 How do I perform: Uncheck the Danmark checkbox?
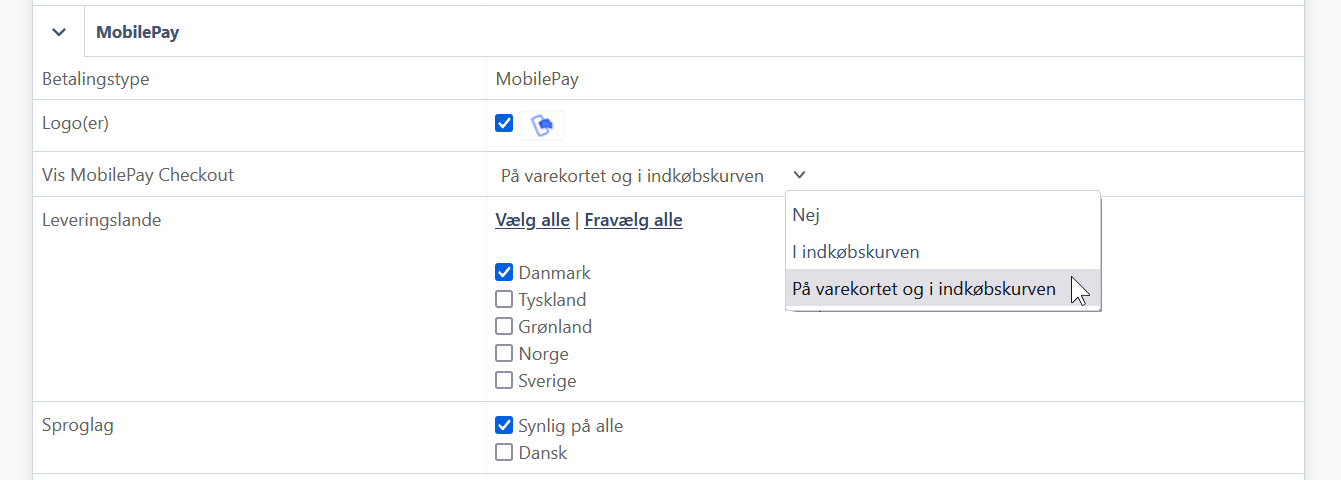pos(504,272)
